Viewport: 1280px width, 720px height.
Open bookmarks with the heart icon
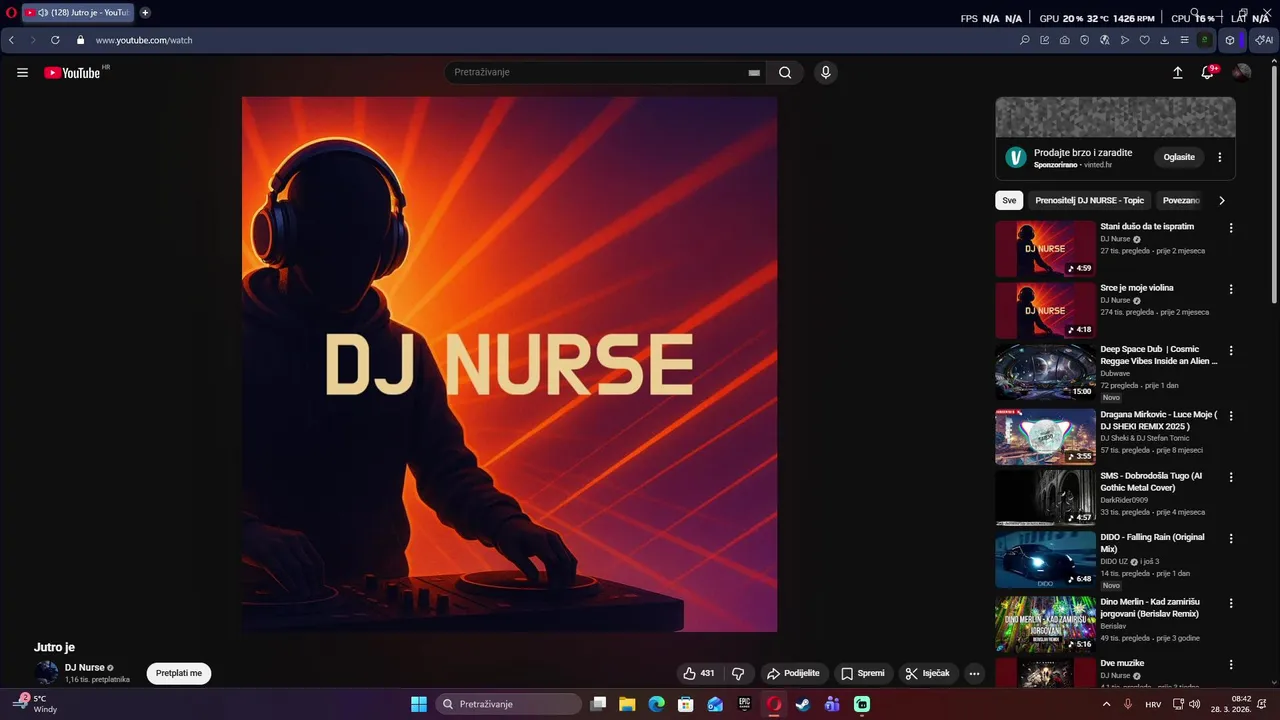[x=1144, y=40]
